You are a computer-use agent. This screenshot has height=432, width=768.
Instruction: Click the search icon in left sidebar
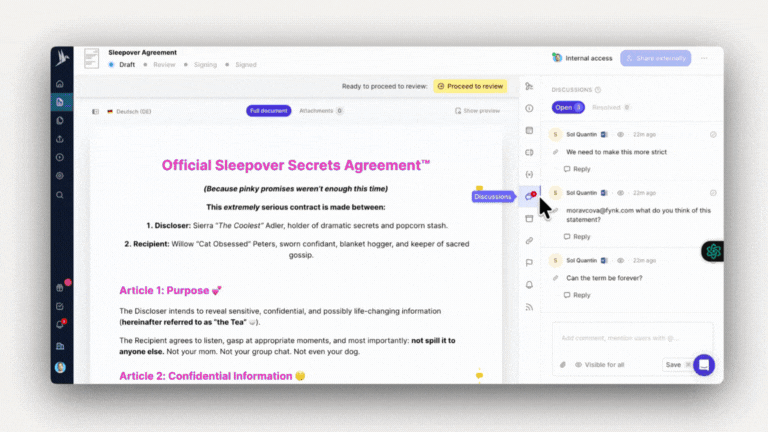click(x=60, y=195)
